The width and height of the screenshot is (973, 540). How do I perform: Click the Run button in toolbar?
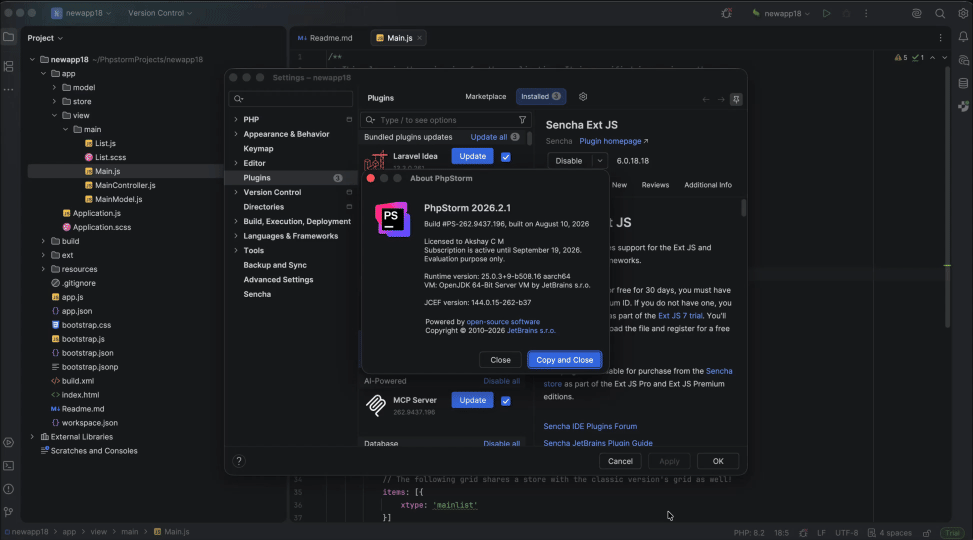point(826,13)
